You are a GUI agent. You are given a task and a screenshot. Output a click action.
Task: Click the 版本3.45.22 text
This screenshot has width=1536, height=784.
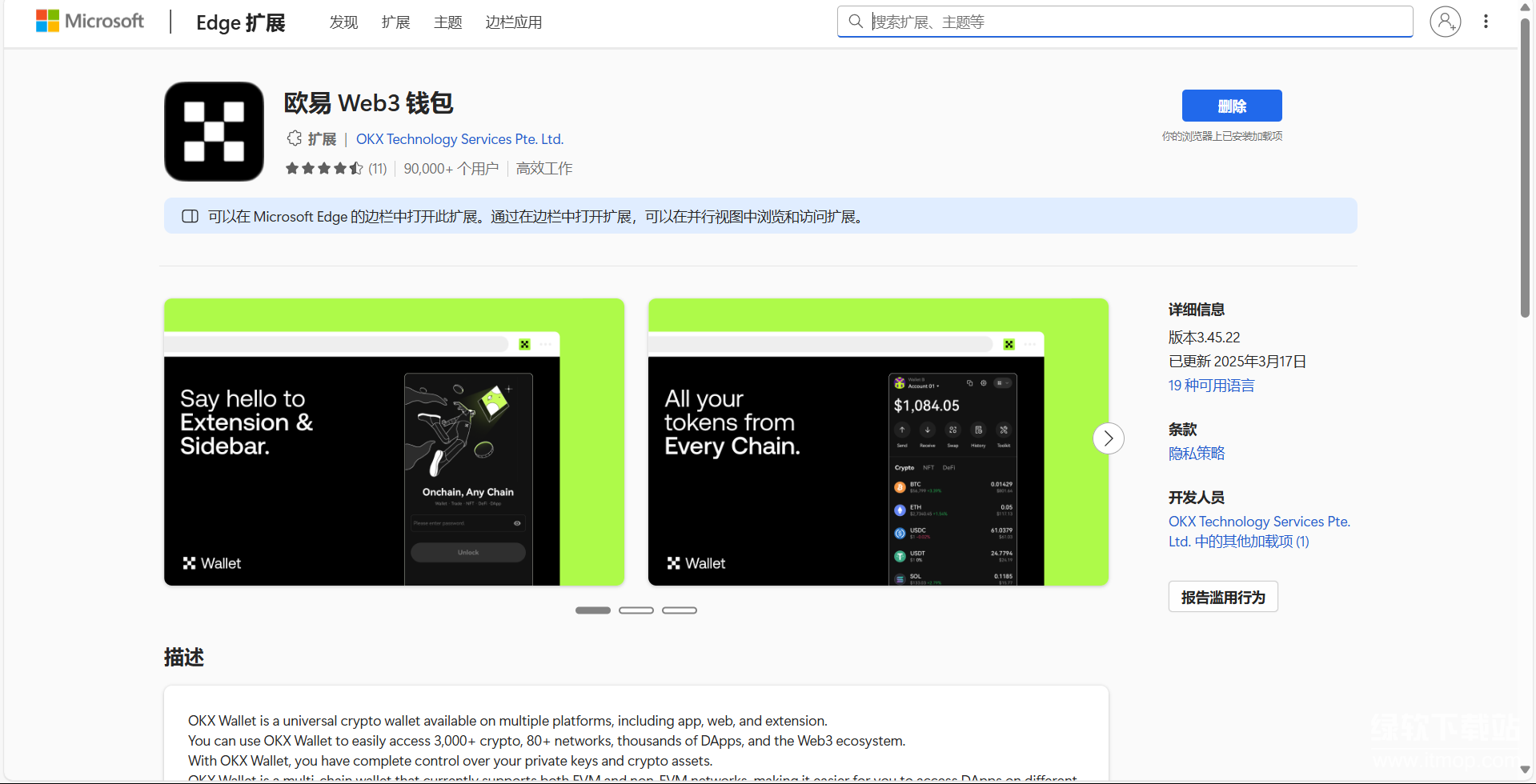tap(1204, 338)
